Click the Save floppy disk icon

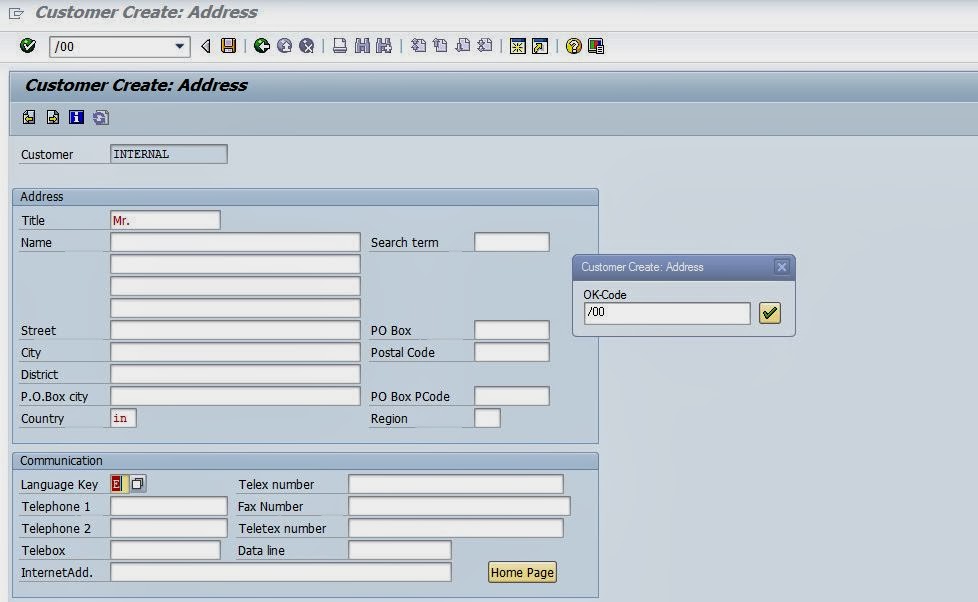click(229, 46)
